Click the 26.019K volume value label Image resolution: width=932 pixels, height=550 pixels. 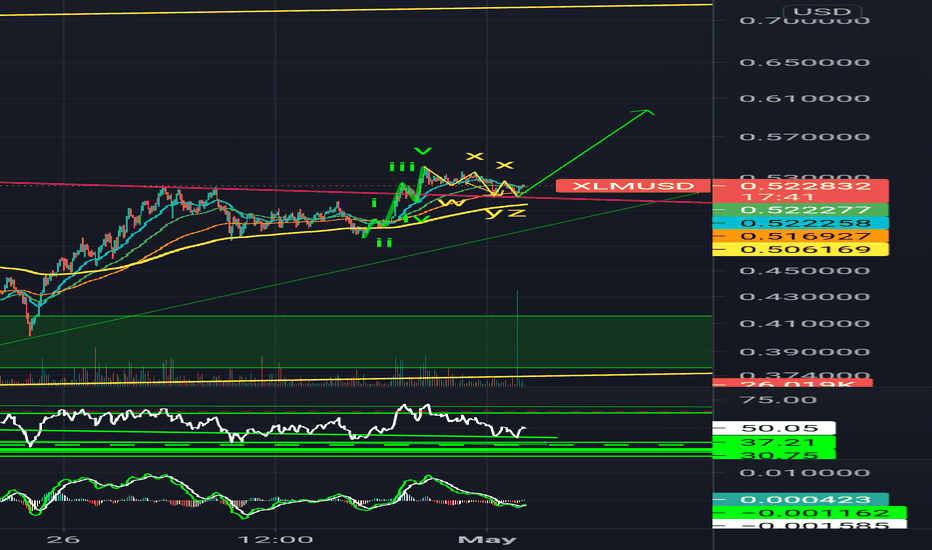point(792,384)
